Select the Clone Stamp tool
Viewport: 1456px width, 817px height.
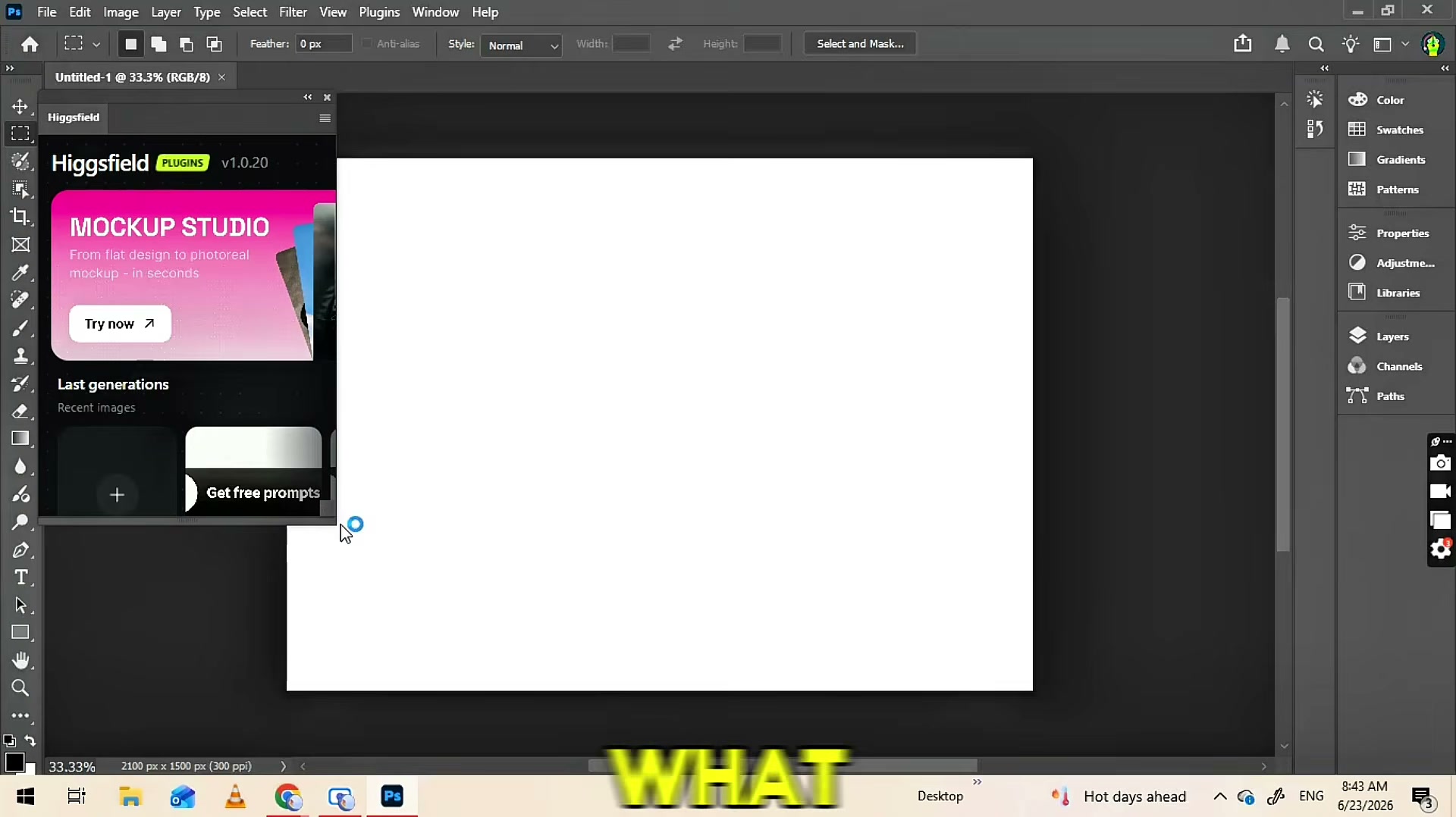[20, 356]
